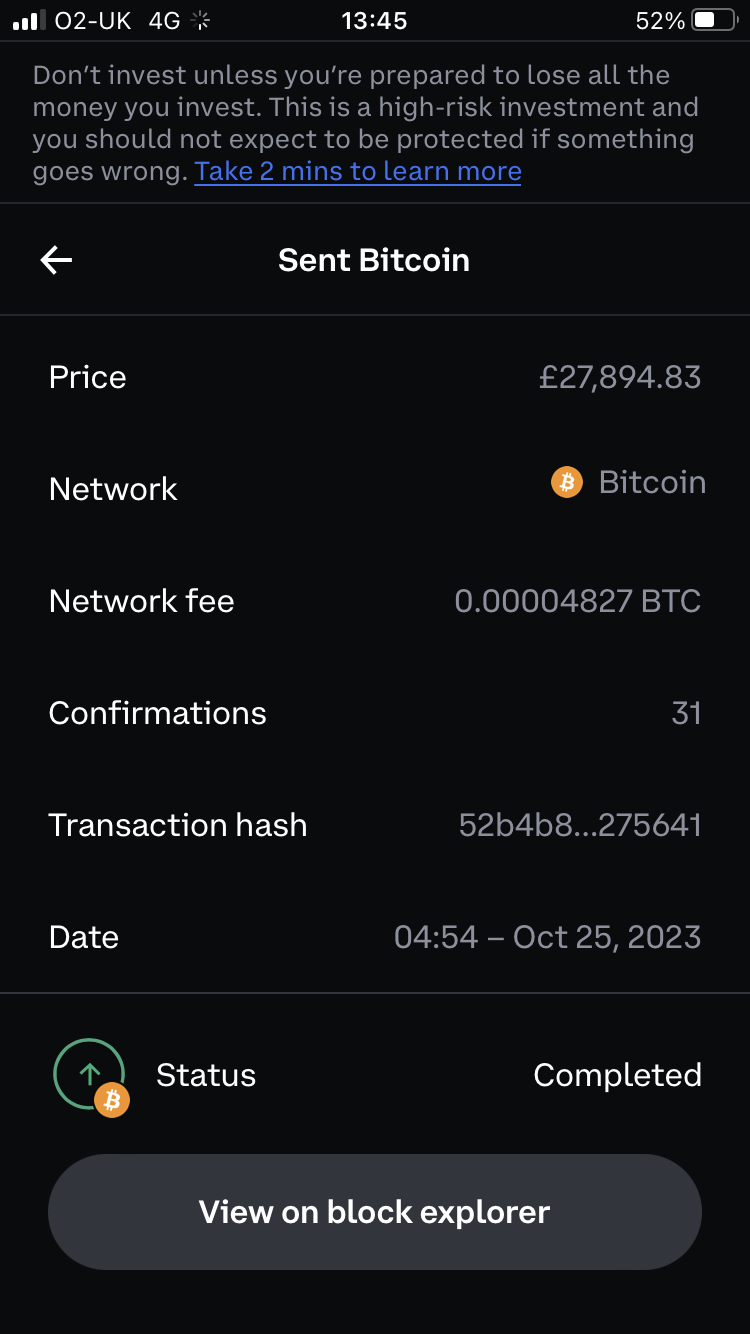Tap the high-risk investment warning text
This screenshot has height=1334, width=750.
365,107
